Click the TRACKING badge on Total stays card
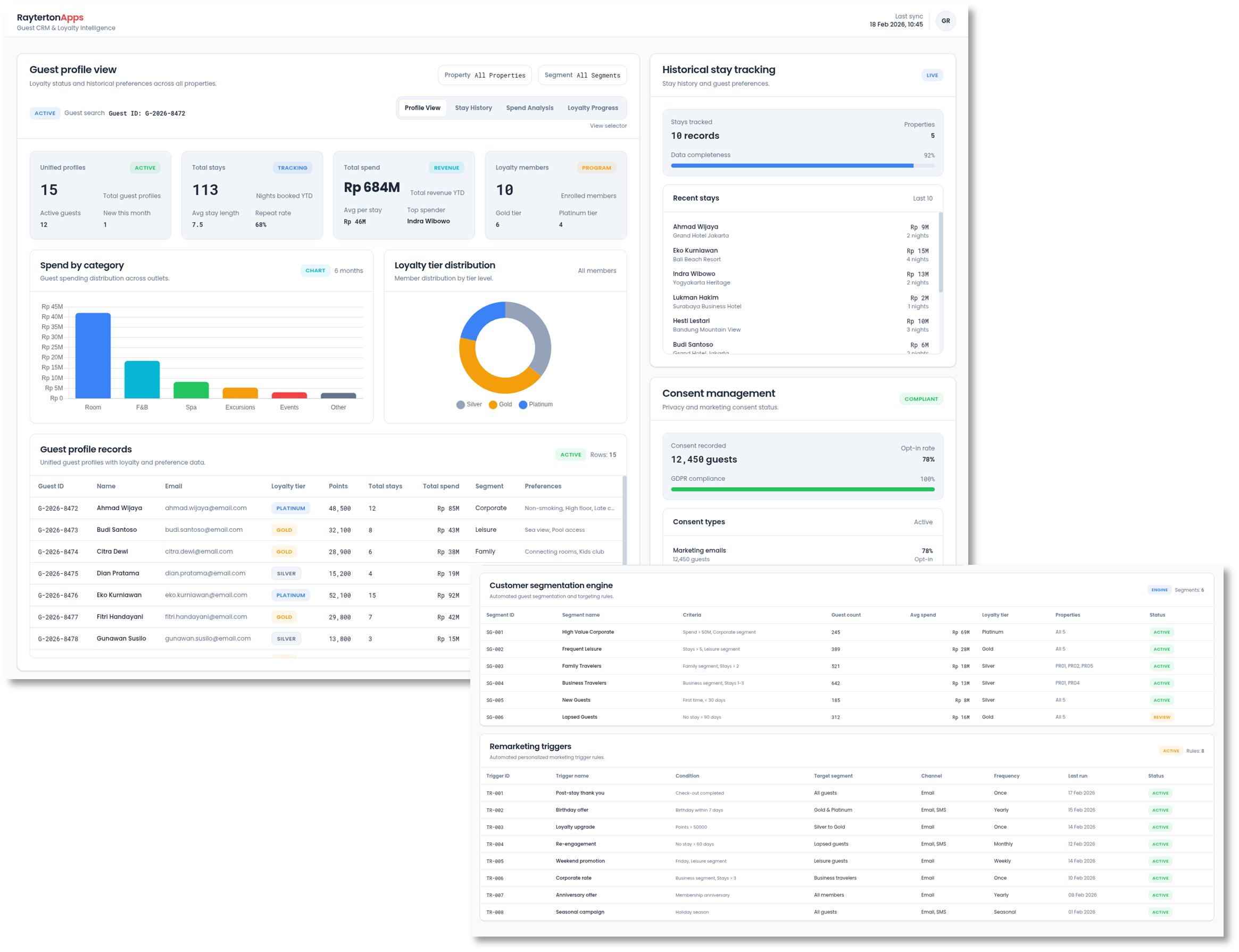 pyautogui.click(x=293, y=168)
